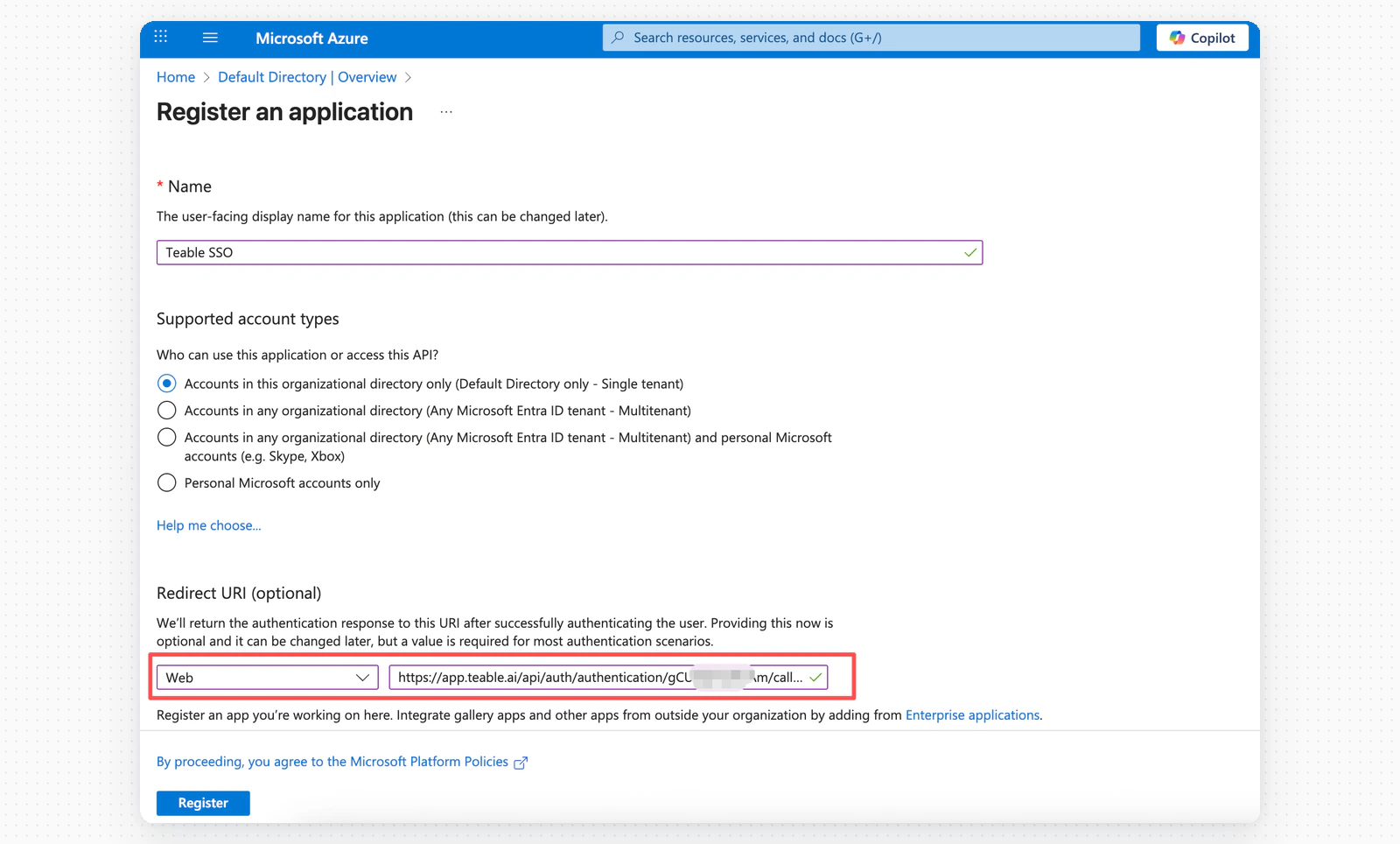Open Copilot from the top bar
Screen dimensions: 1400x844
[1202, 38]
